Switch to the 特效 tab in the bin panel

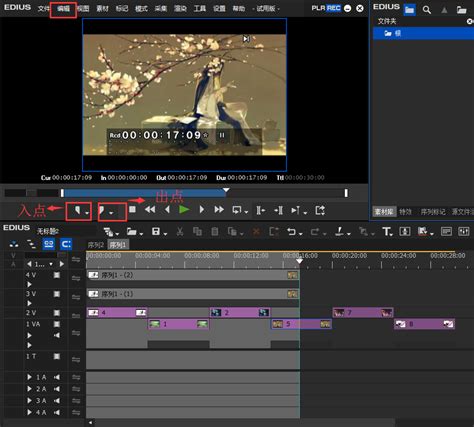click(x=405, y=212)
